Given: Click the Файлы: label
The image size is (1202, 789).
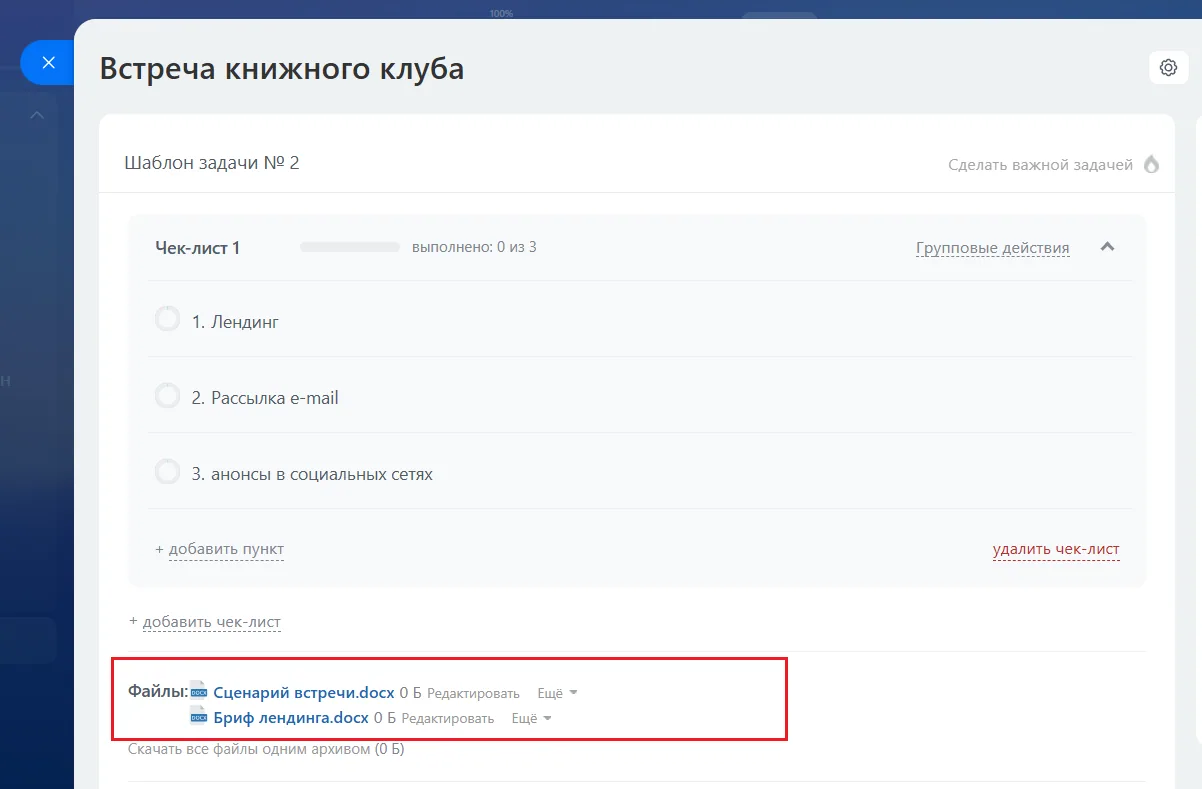Looking at the screenshot, I should click(158, 691).
